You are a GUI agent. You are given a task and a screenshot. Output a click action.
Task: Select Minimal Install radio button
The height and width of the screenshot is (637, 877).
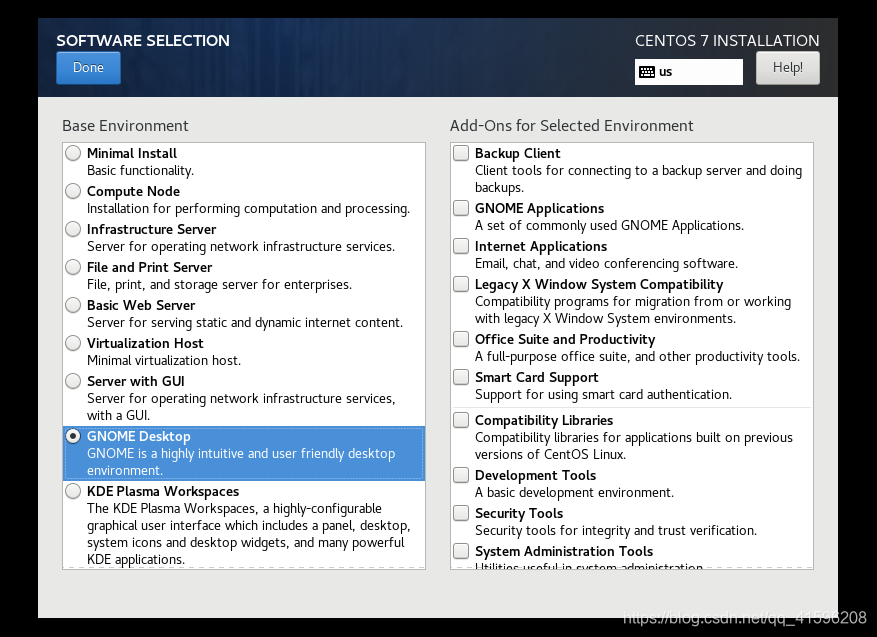coord(73,153)
